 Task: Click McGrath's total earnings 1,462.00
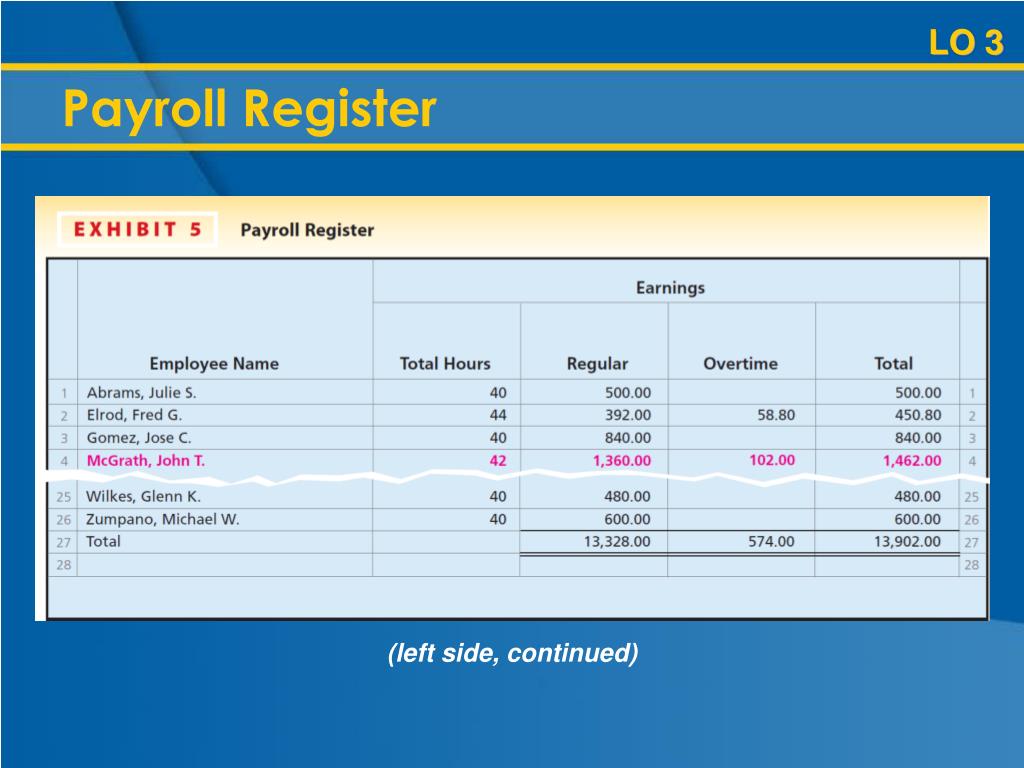(x=912, y=460)
